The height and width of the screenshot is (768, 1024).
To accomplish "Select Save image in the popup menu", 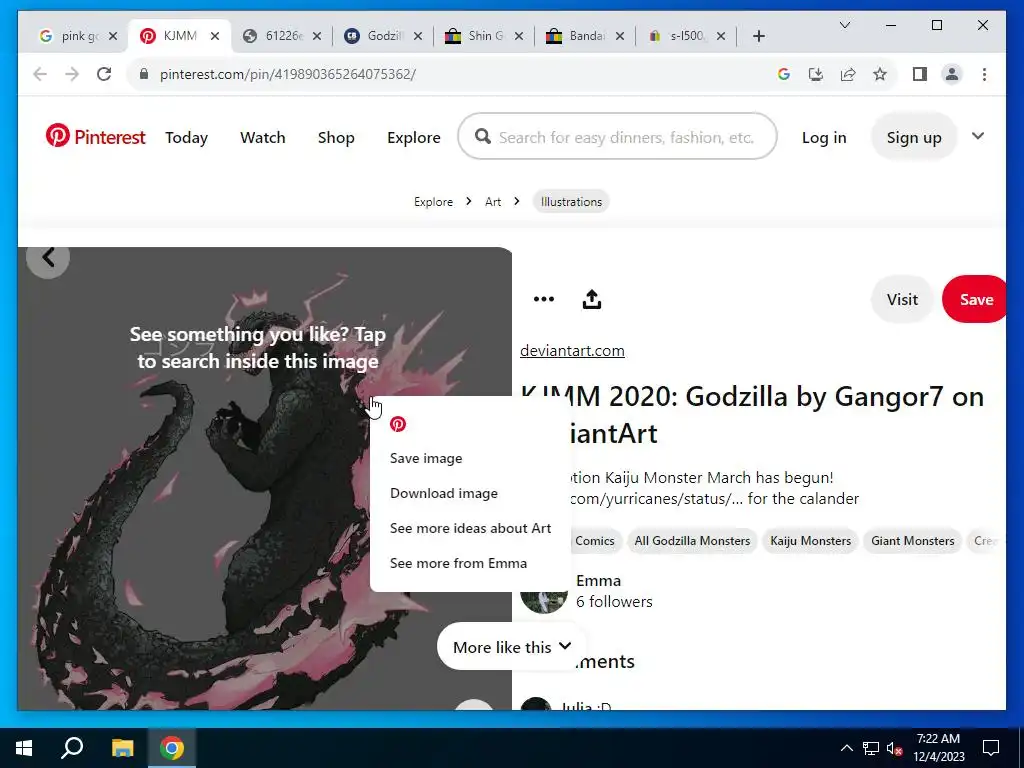I will [x=426, y=458].
